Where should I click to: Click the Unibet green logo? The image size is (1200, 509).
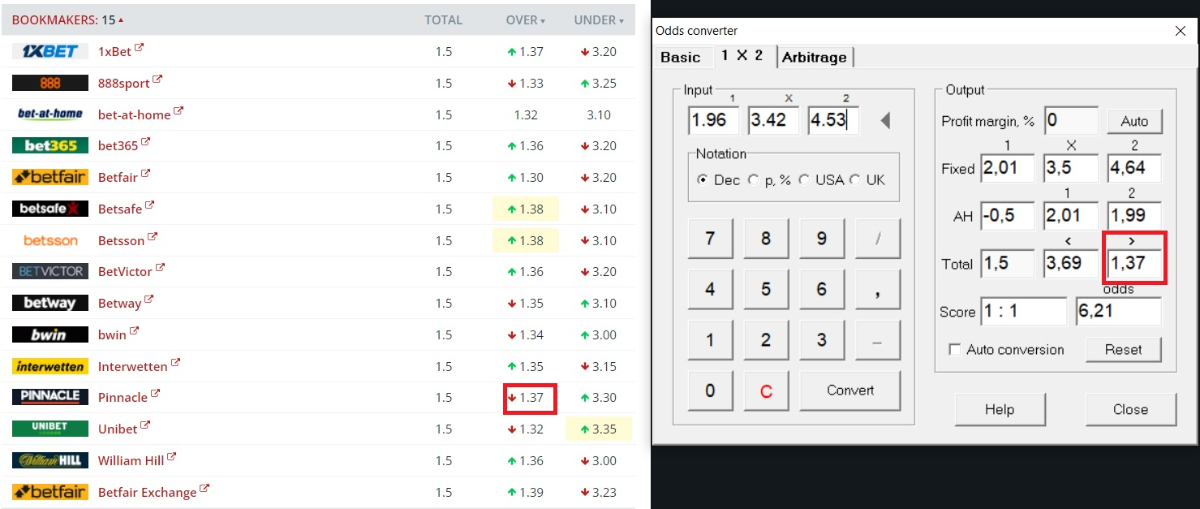click(x=50, y=428)
